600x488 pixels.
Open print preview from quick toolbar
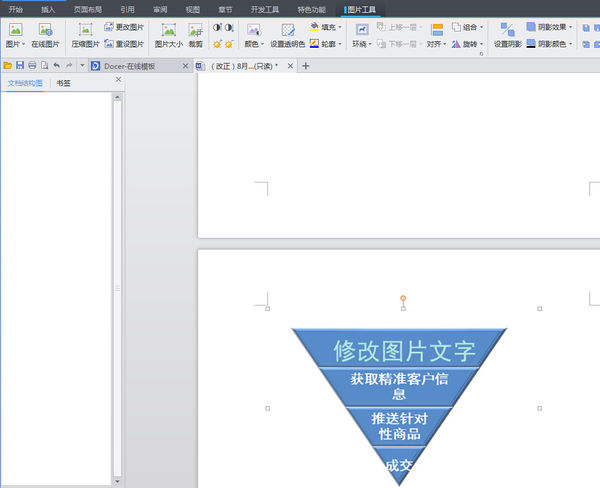(44, 66)
